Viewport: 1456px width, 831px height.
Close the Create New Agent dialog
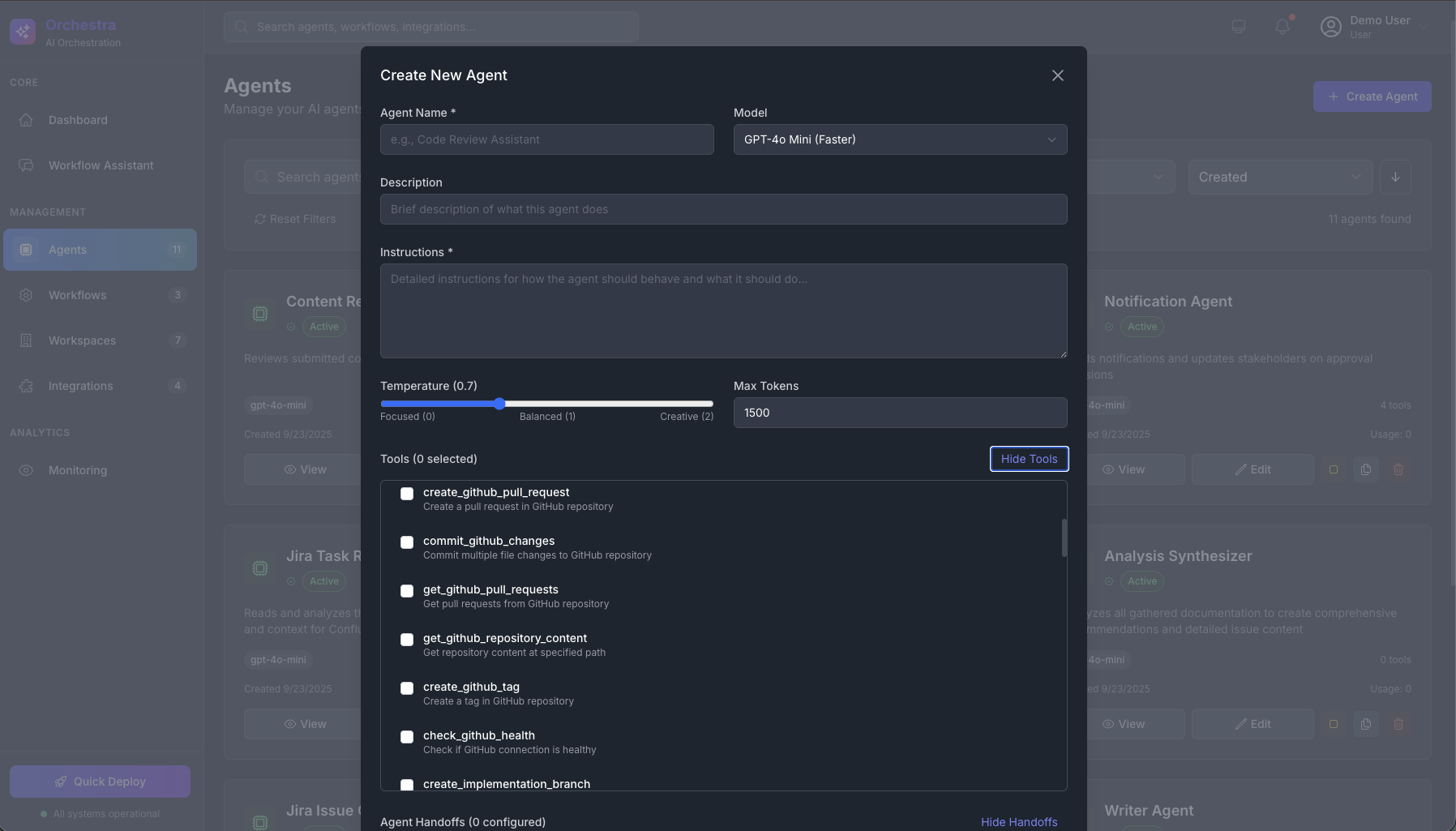pos(1057,75)
